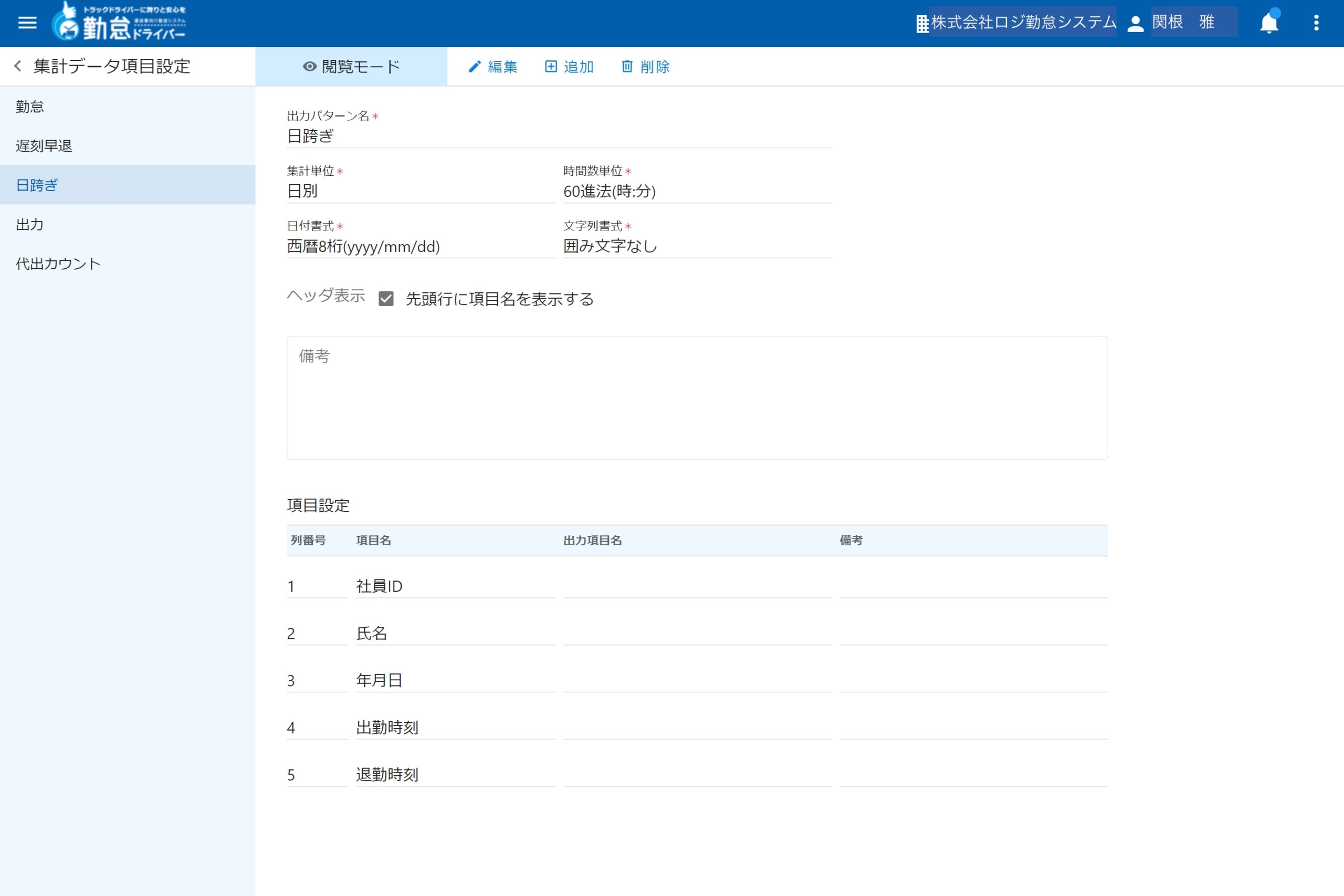Click the 集計データ項目設定 page title
This screenshot has height=896, width=1344.
click(x=112, y=66)
